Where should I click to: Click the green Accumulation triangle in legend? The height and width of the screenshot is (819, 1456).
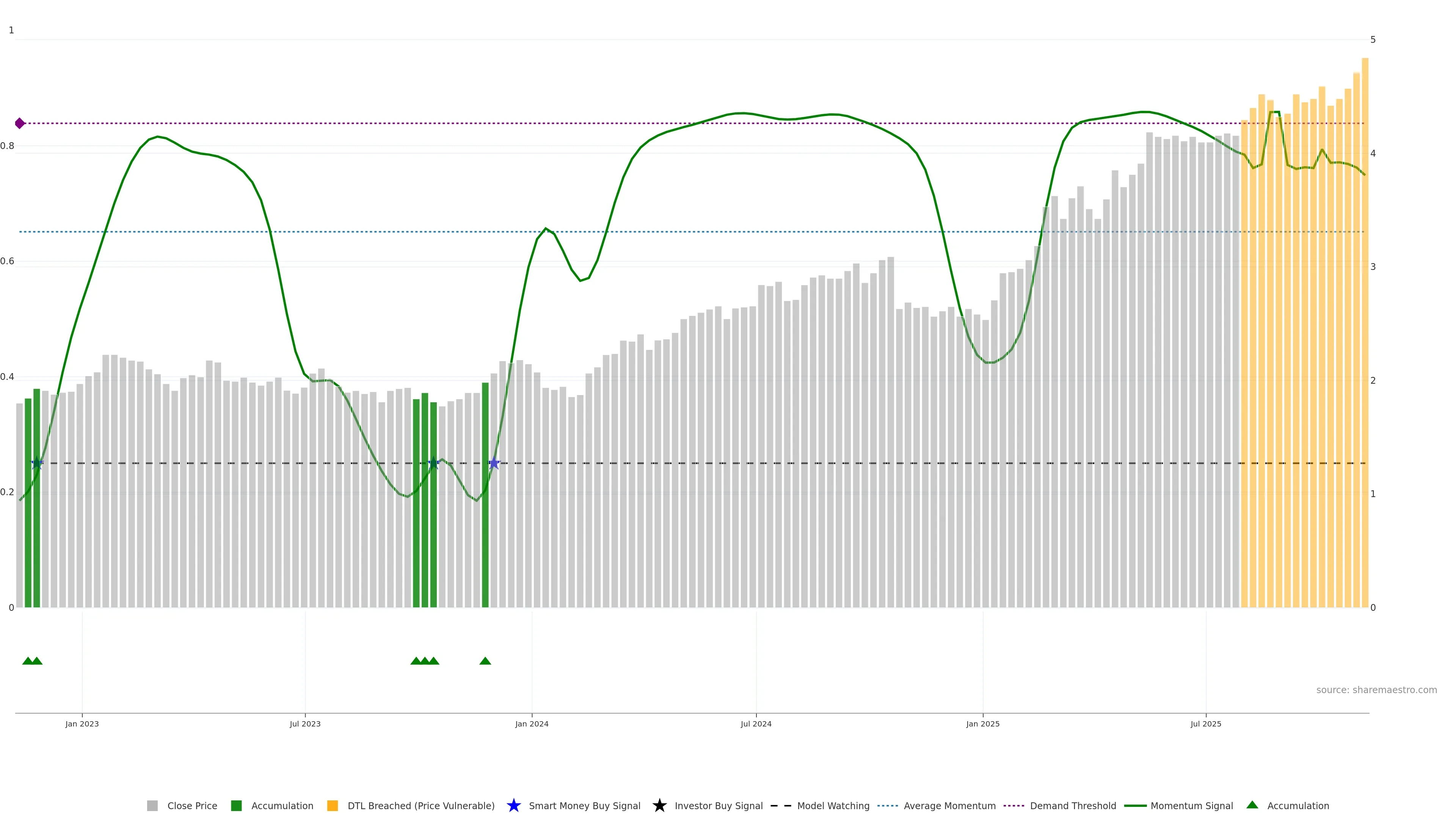[x=1252, y=805]
